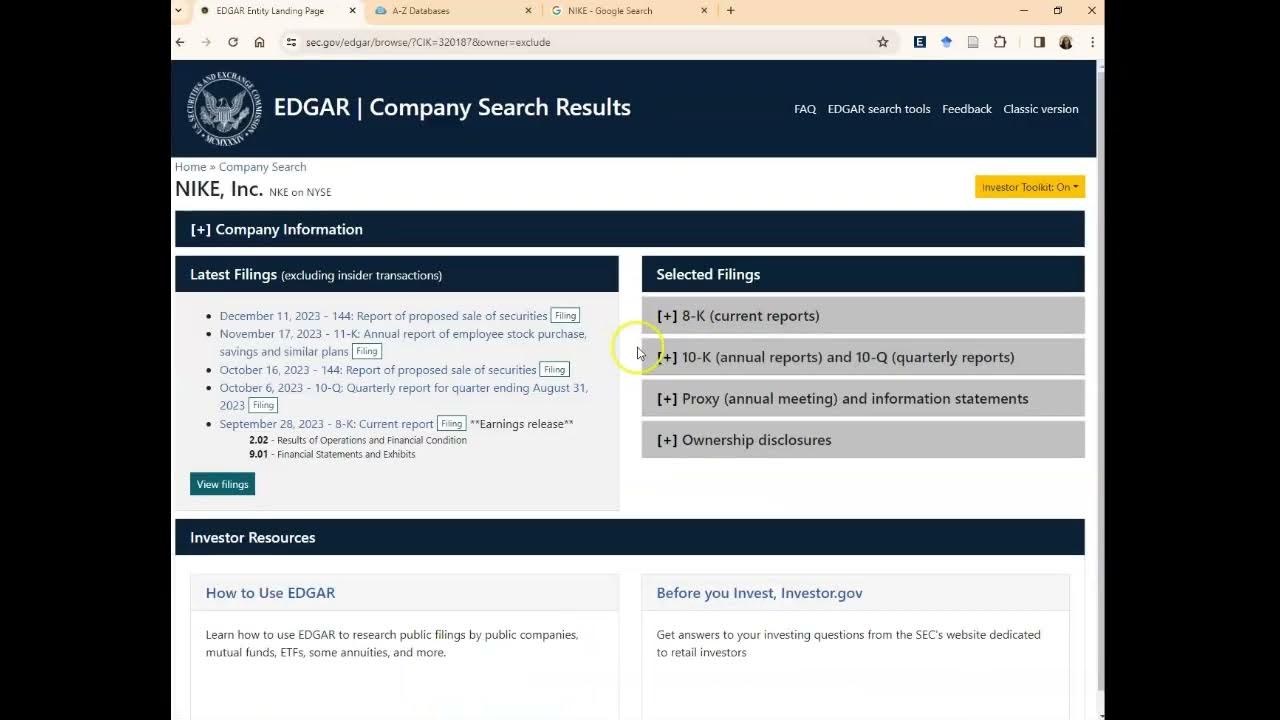Image resolution: width=1280 pixels, height=720 pixels.
Task: Click Filing button for November 17 11-K
Action: 367,352
